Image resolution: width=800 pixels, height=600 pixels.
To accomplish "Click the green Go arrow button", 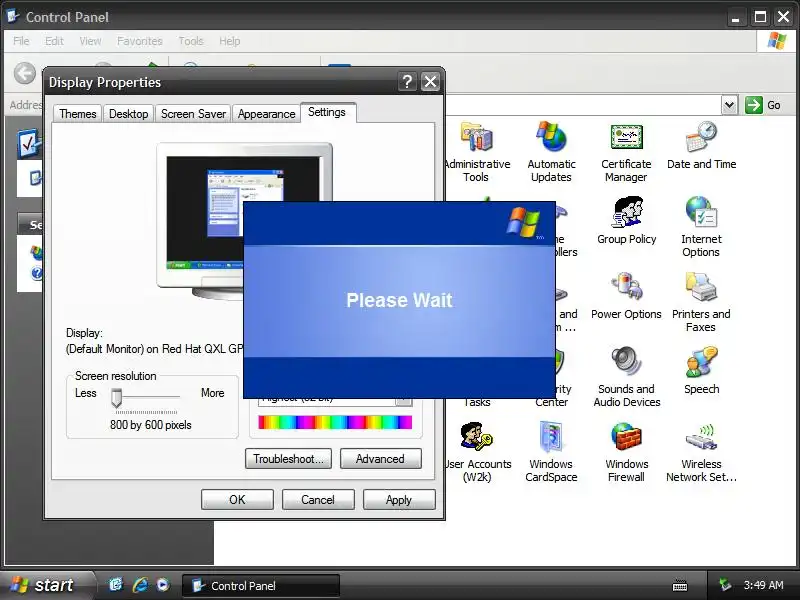I will pos(754,105).
